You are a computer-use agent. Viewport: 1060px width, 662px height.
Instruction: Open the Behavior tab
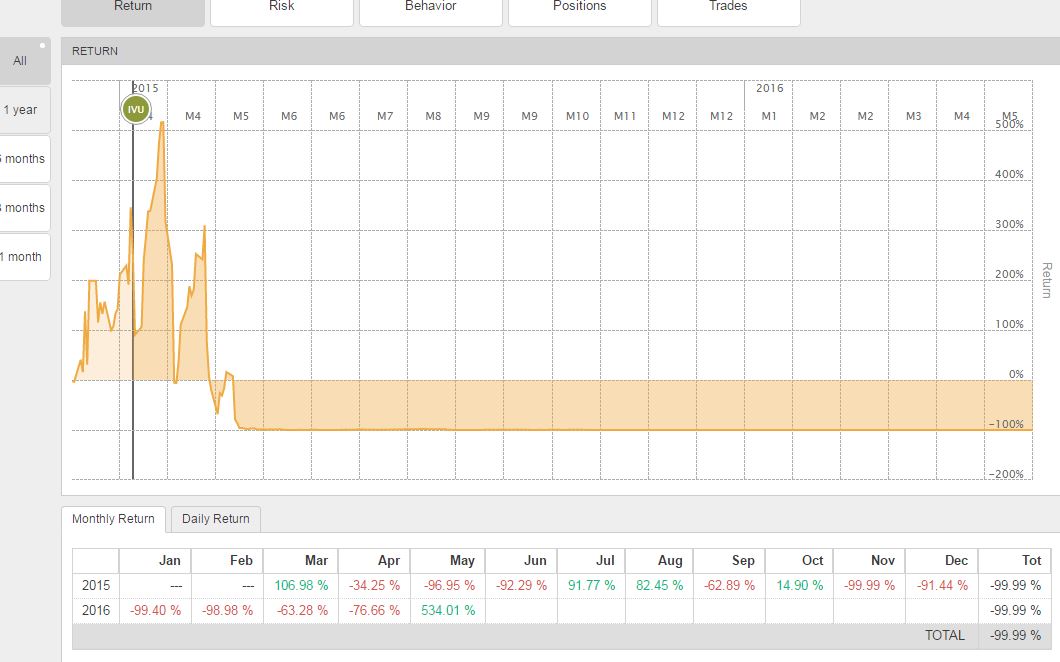431,8
